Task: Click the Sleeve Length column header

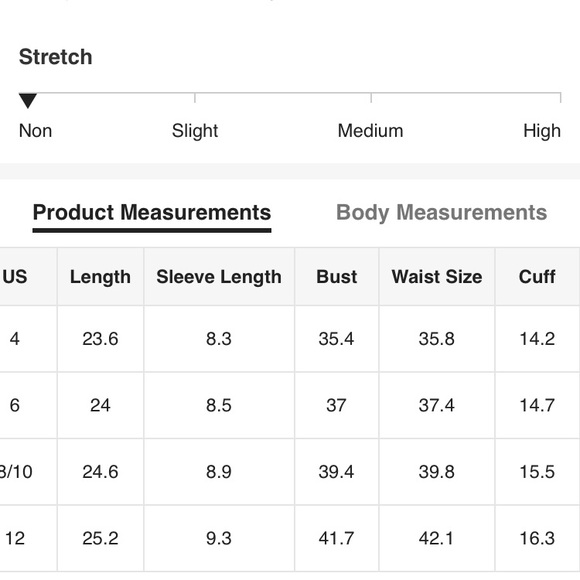Action: click(219, 277)
